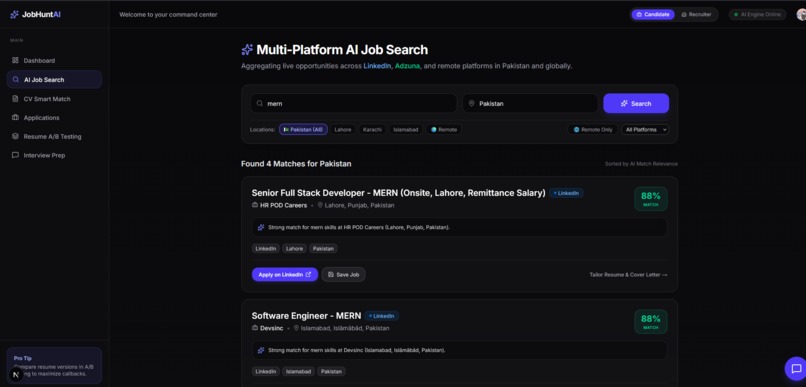Click the magnifier icon in keyword field
Viewport: 806px width, 387px height.
coord(260,103)
